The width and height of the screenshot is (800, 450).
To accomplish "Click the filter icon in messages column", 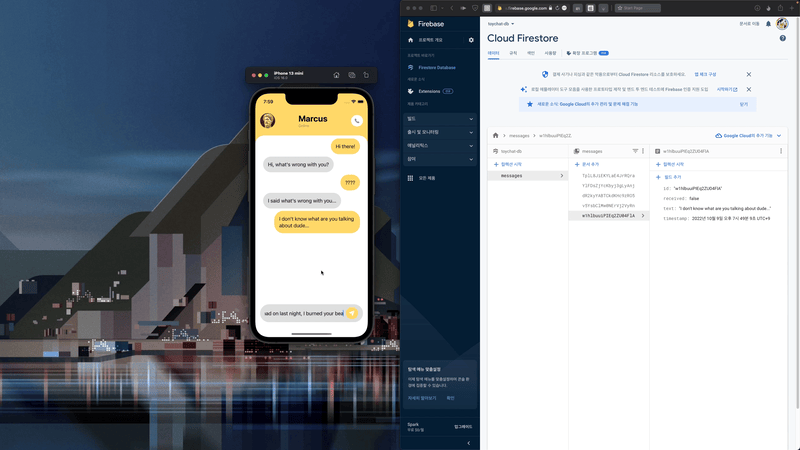I will coord(635,151).
